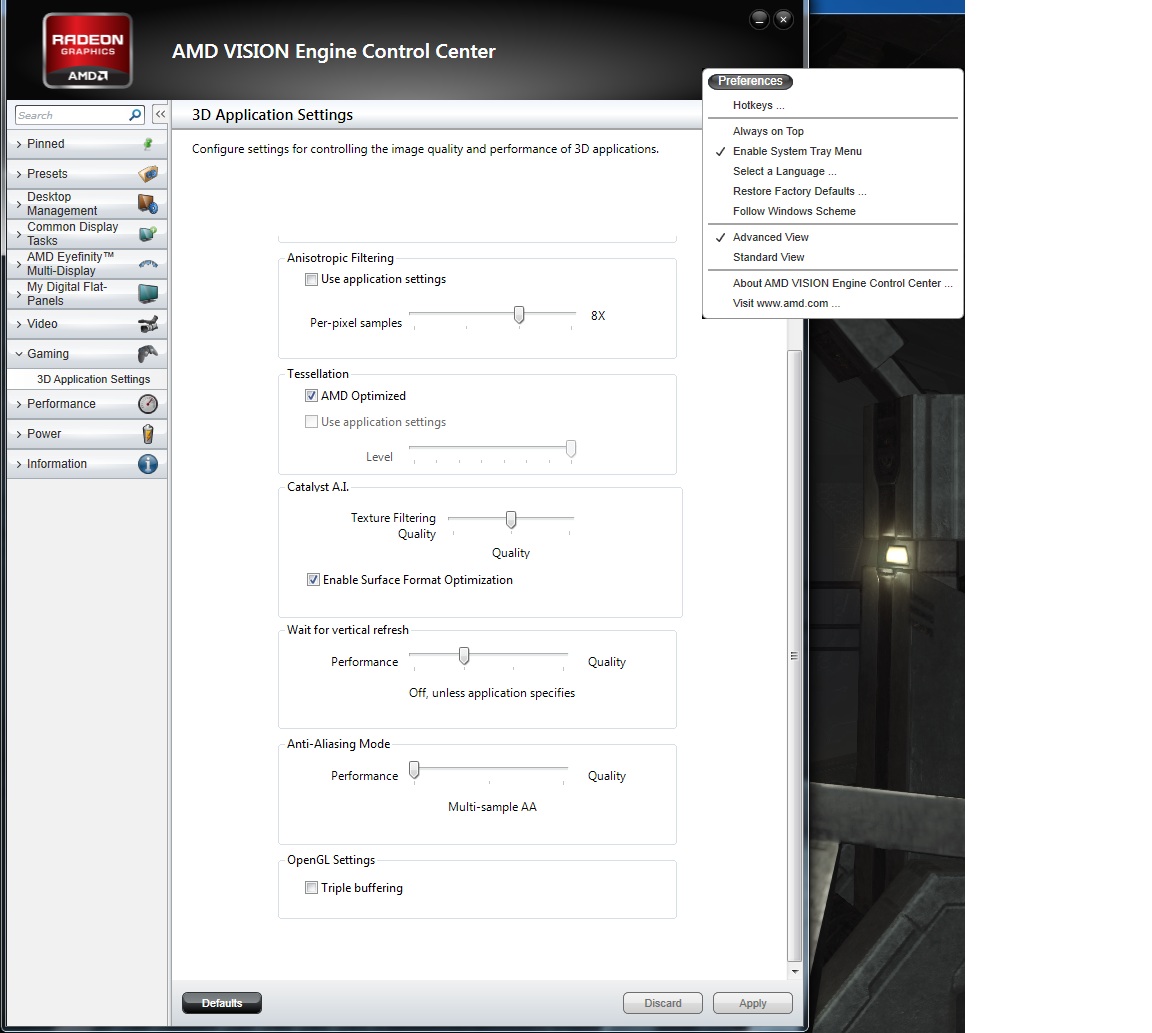The height and width of the screenshot is (1033, 1152).
Task: Click the Per-pixel samples slider handle
Action: pyautogui.click(x=519, y=315)
